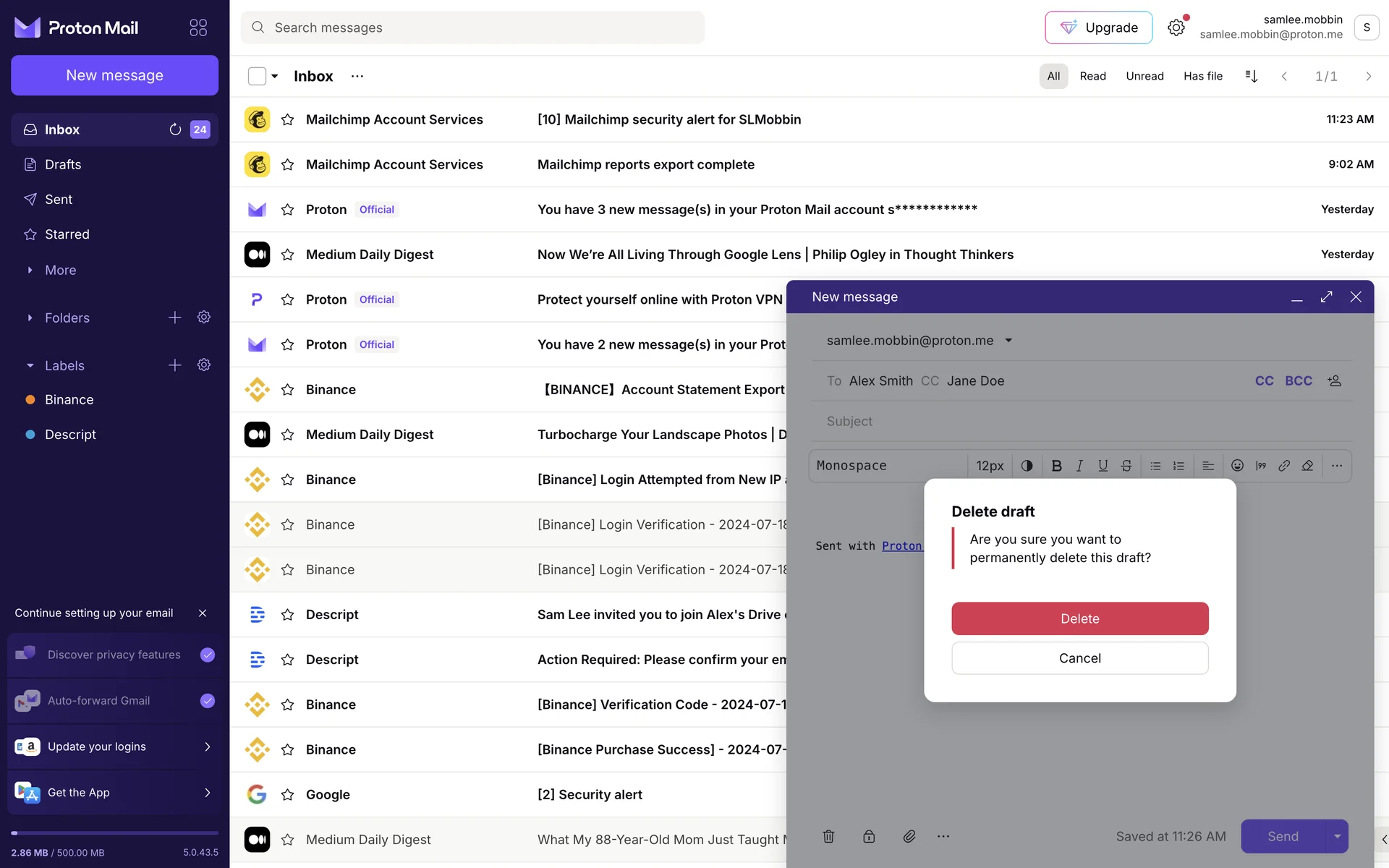Click the attachment paperclip icon
This screenshot has height=868, width=1389.
909,836
